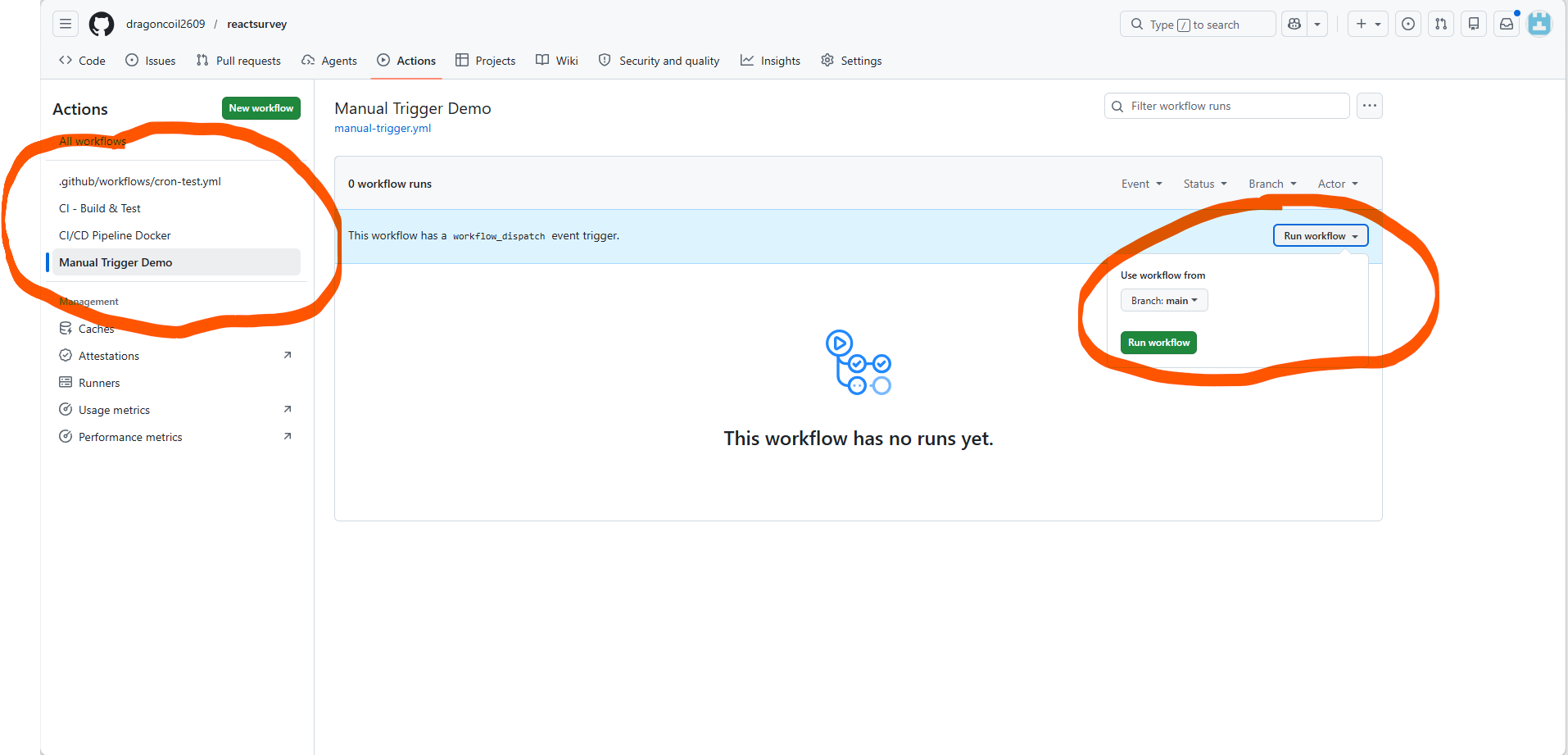
Task: Open the manual-trigger.yml file link
Action: tap(383, 128)
